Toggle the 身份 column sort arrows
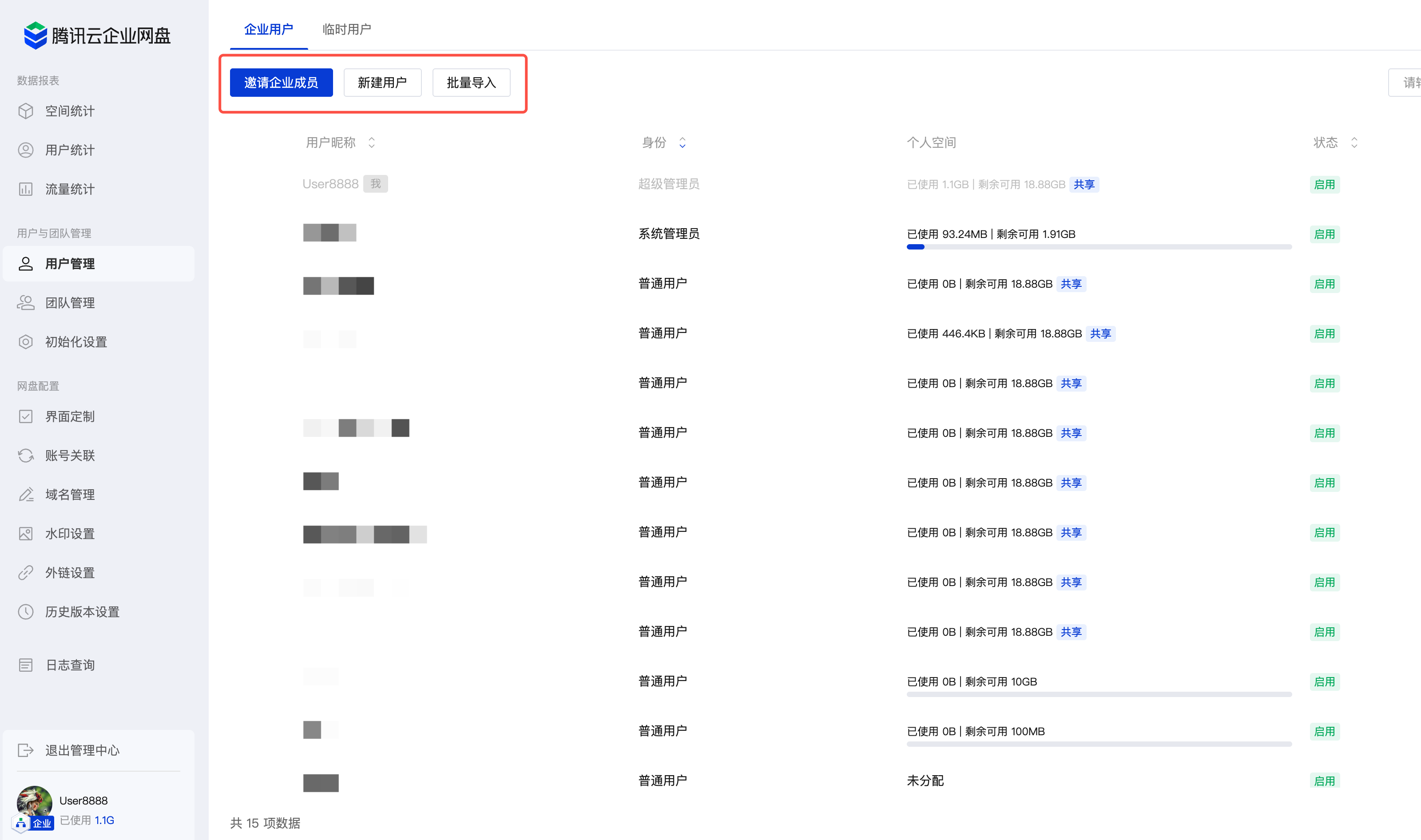The width and height of the screenshot is (1421, 840). (x=682, y=143)
